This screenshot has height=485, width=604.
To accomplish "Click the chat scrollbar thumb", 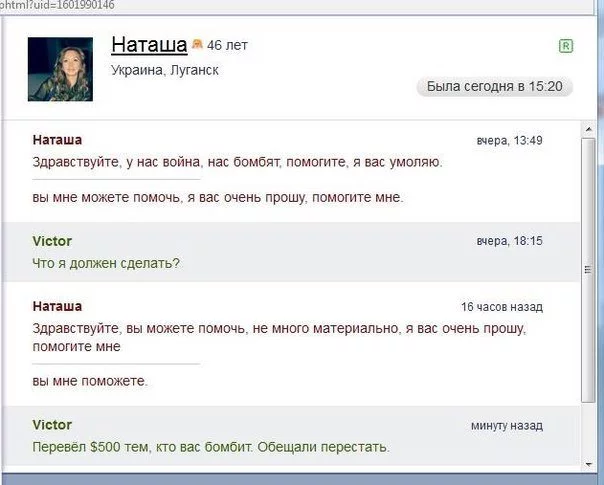I will [x=588, y=270].
